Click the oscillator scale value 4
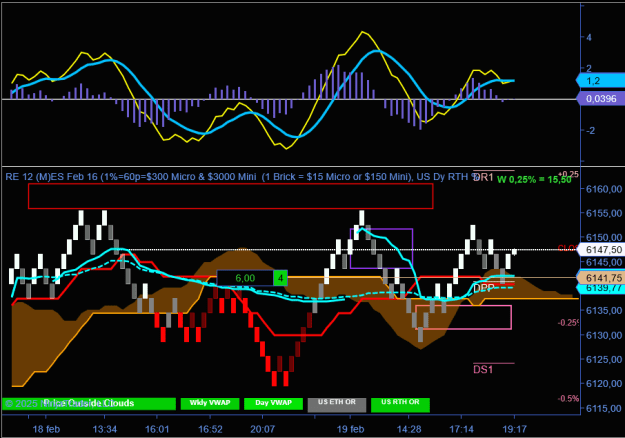This screenshot has height=438, width=625. click(589, 37)
